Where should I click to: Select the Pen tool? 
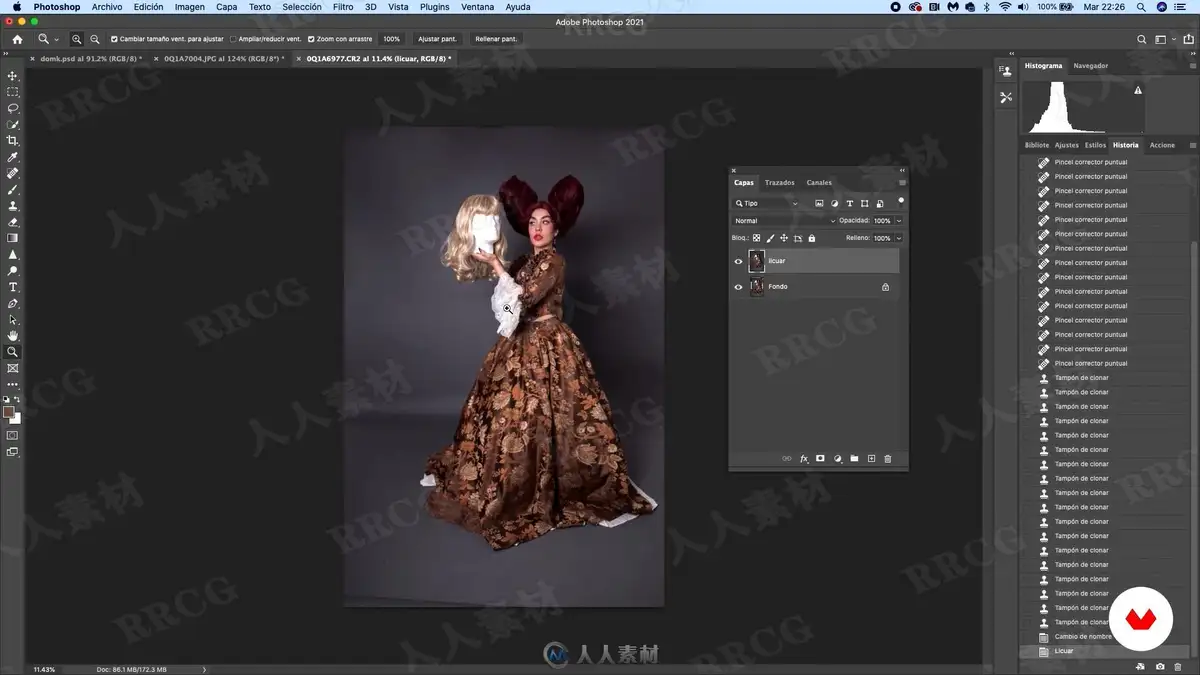pos(13,303)
